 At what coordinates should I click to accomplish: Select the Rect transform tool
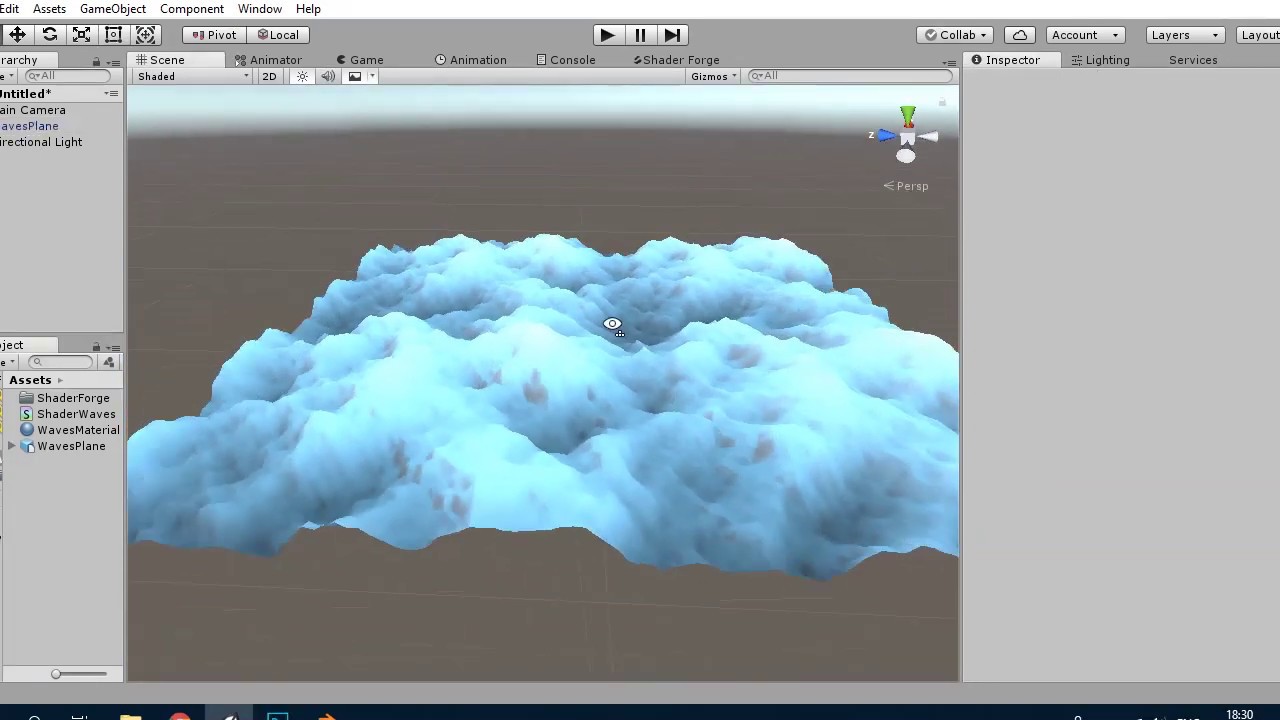(113, 35)
